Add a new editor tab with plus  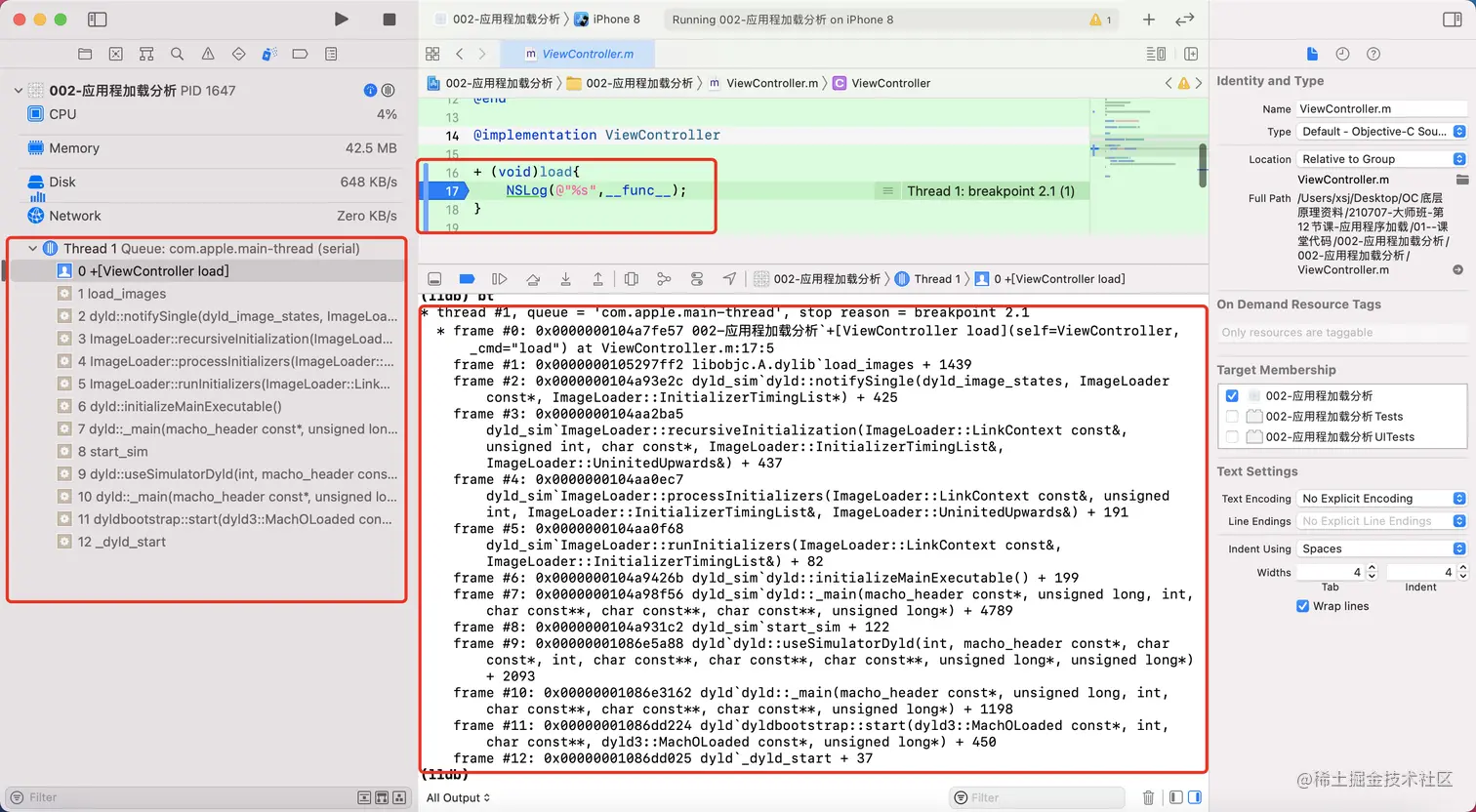point(1149,20)
